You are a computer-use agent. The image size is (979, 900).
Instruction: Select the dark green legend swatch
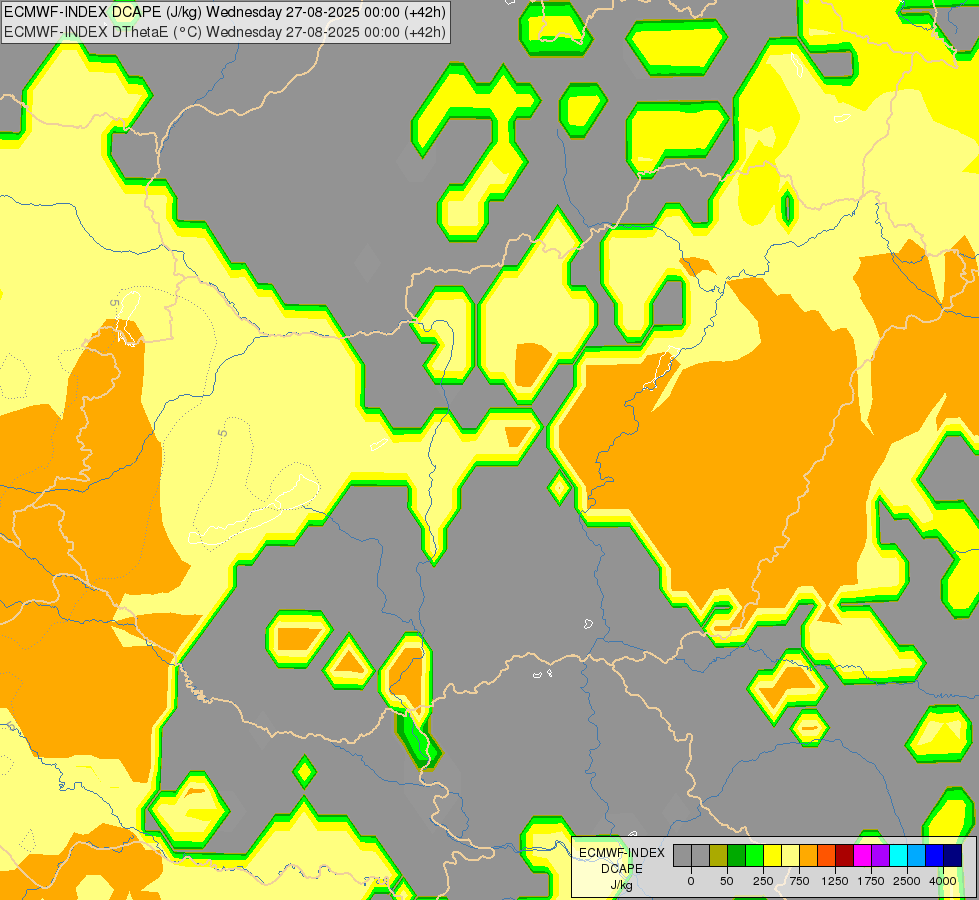(x=736, y=855)
